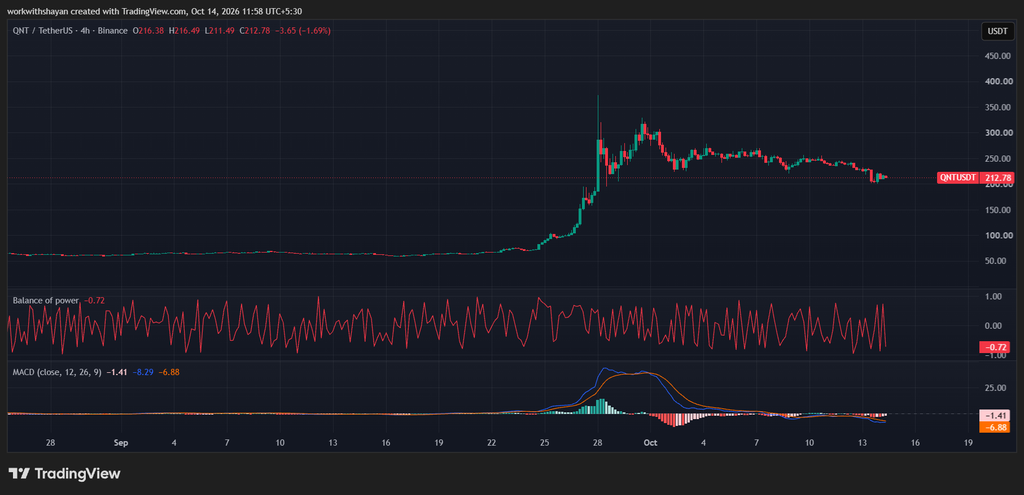
Task: Click the 22 date label on time axis
Action: click(x=492, y=442)
